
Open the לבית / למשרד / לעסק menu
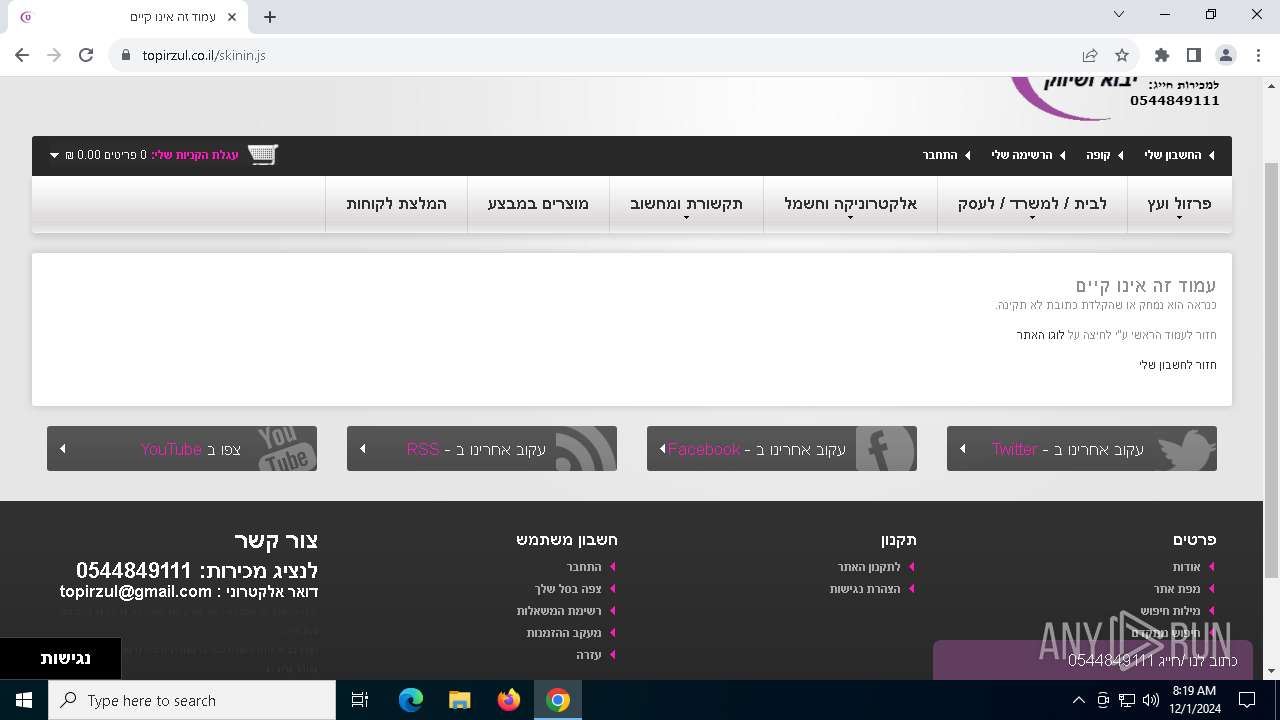(x=1032, y=204)
